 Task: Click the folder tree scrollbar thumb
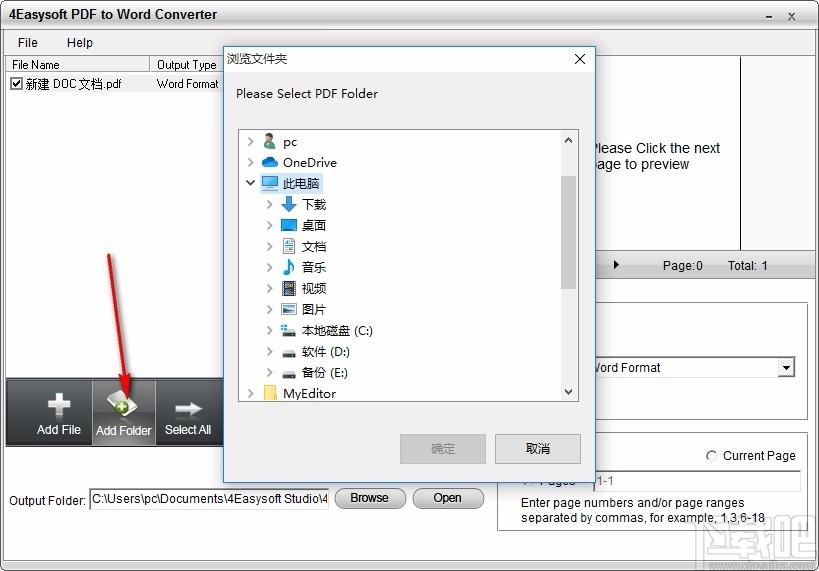569,232
